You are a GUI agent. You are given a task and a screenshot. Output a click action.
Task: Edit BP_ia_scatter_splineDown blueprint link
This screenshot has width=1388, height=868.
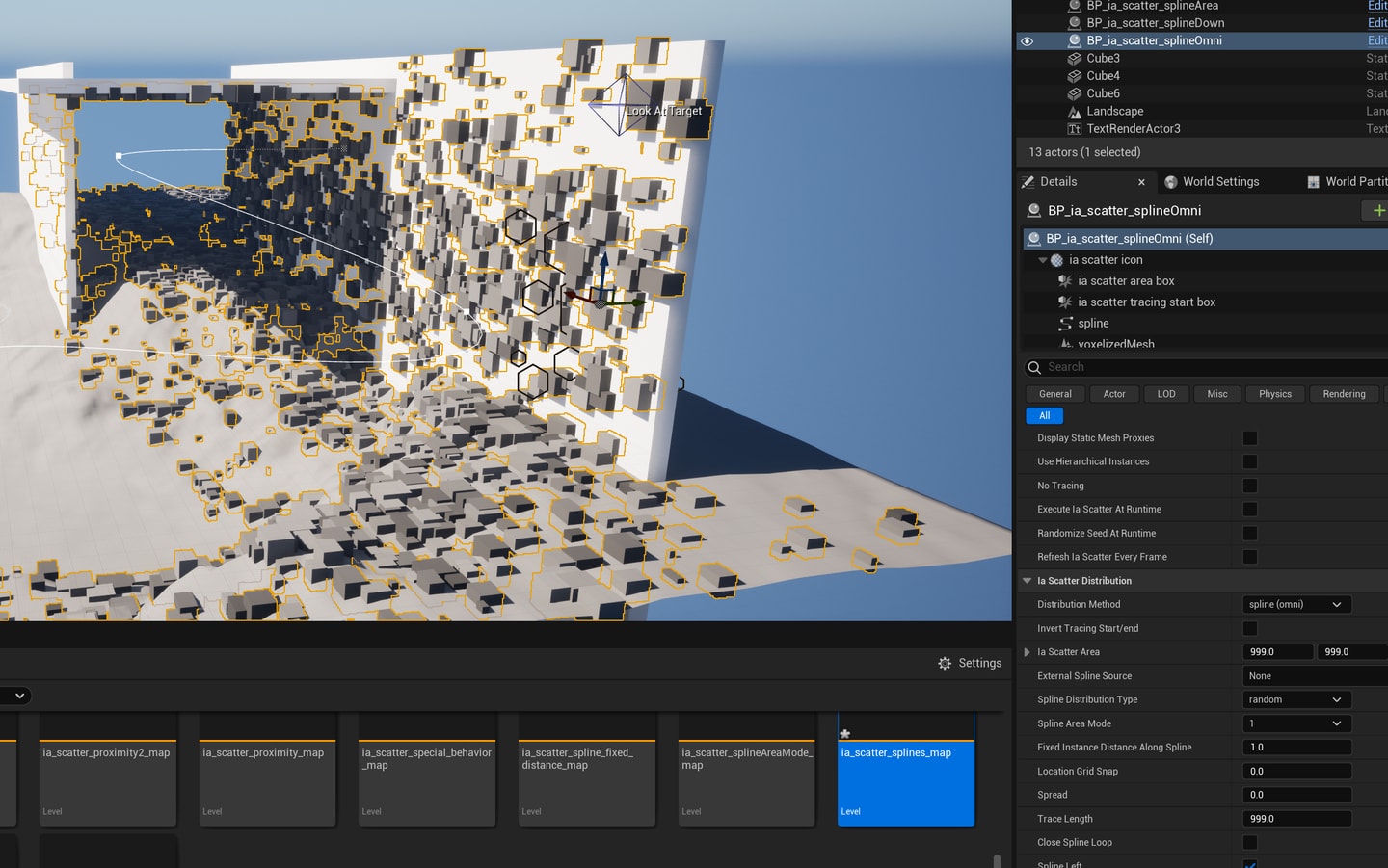click(1377, 23)
